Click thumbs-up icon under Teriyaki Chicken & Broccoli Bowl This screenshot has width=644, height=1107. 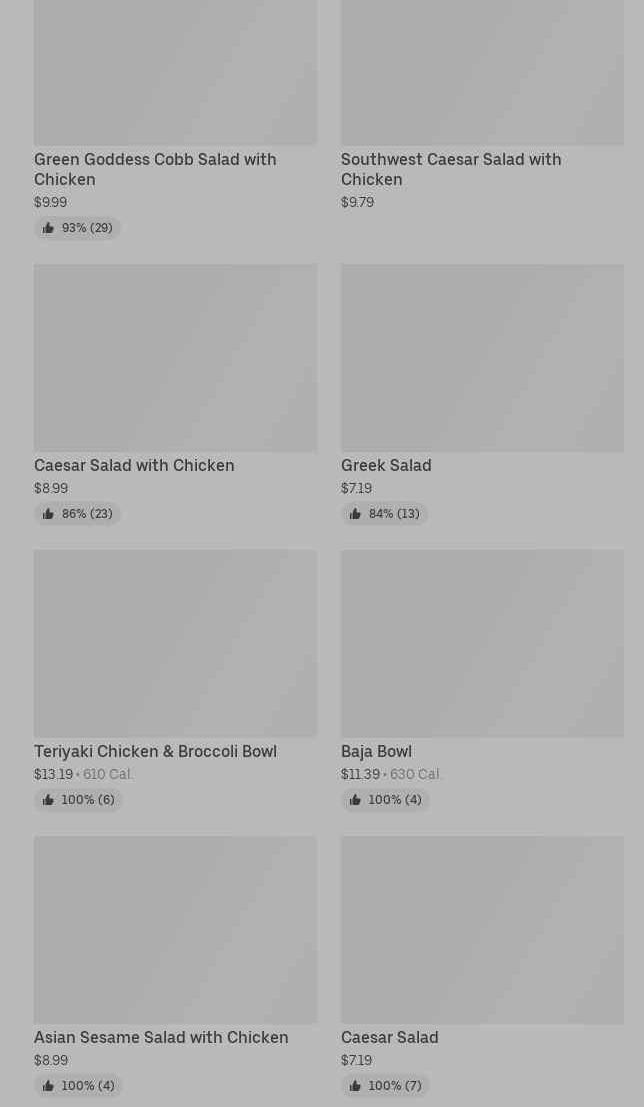point(48,800)
